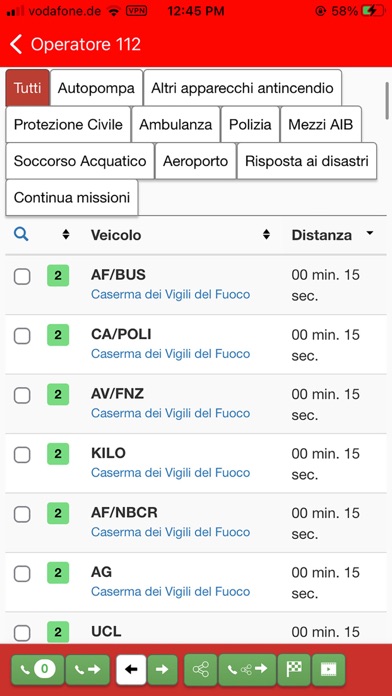392x696 pixels.
Task: Click the magnifier search icon in table header
Action: [x=21, y=234]
